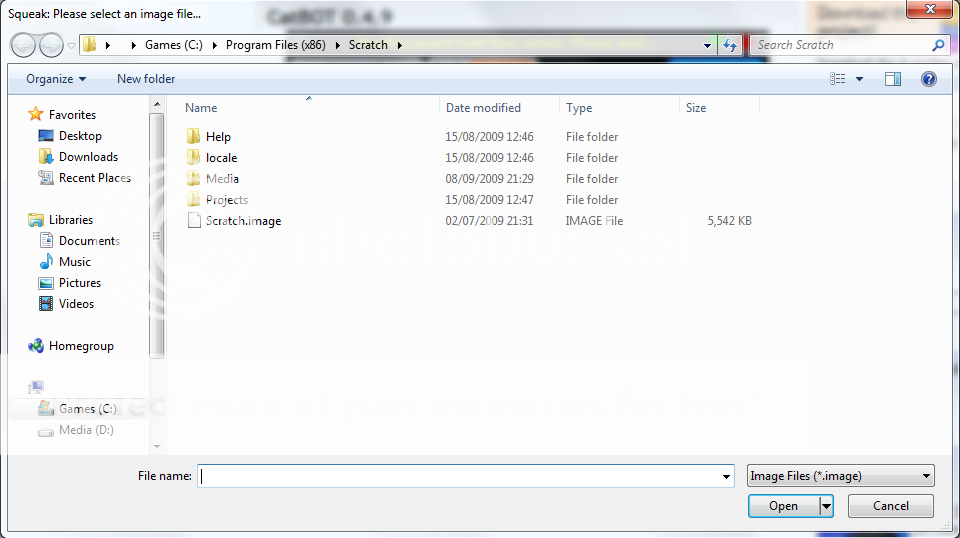Screen dimensions: 960x538
Task: Click the navigation pane scrollbar thumb
Action: pos(157,235)
